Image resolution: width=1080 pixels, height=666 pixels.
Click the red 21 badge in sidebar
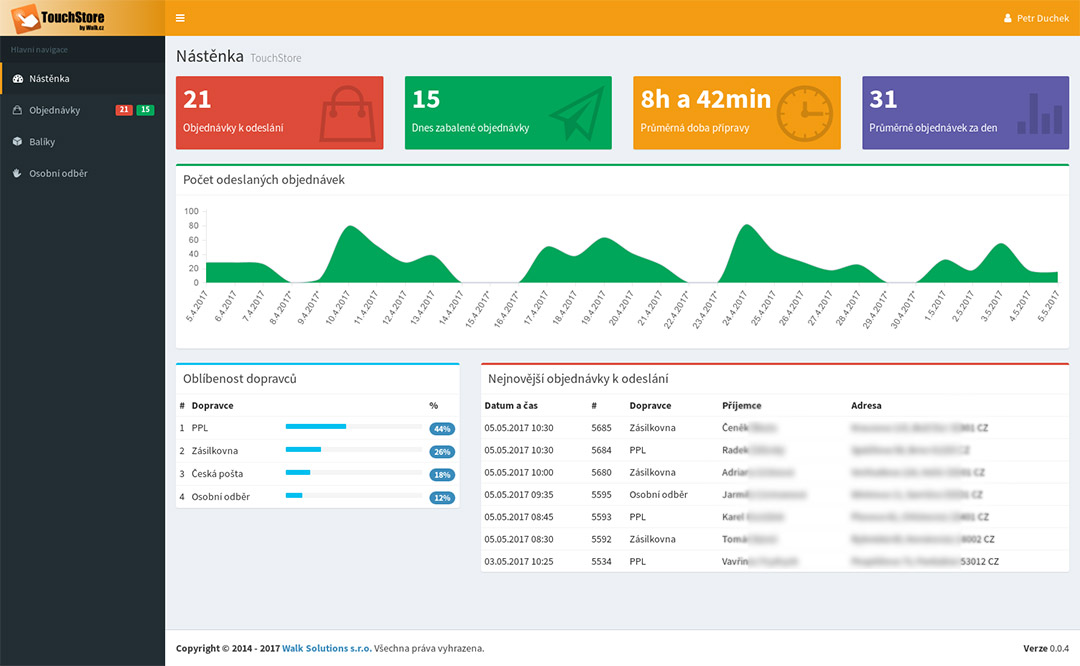pyautogui.click(x=124, y=110)
